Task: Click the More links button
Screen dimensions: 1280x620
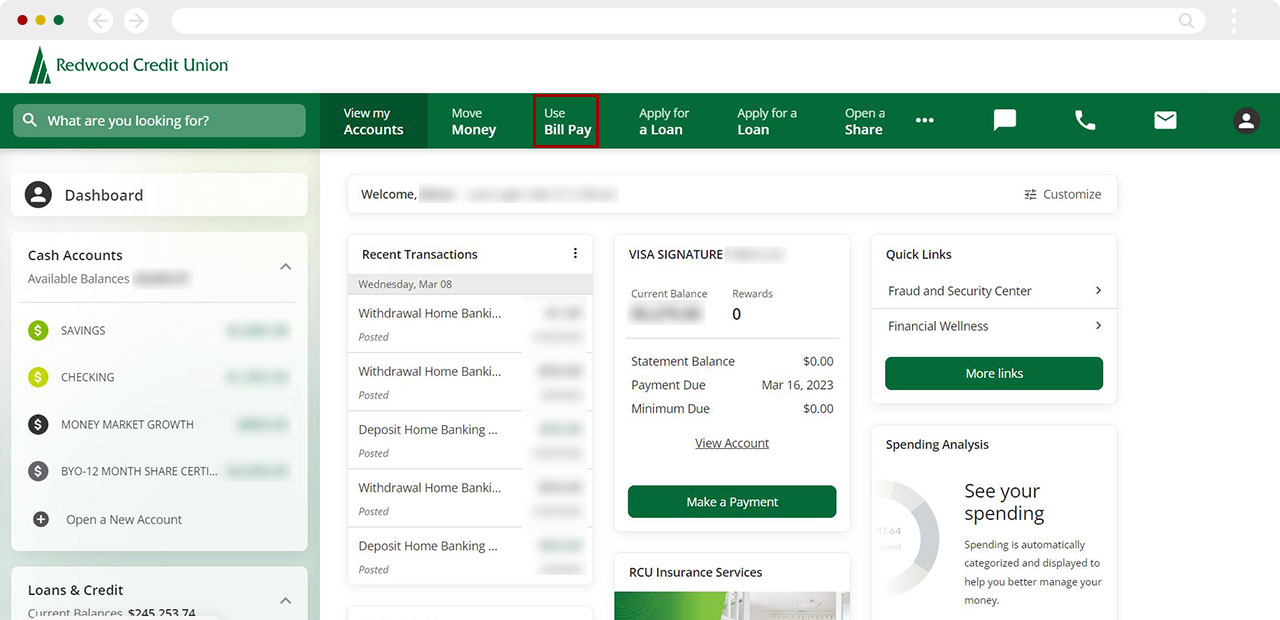Action: [994, 373]
